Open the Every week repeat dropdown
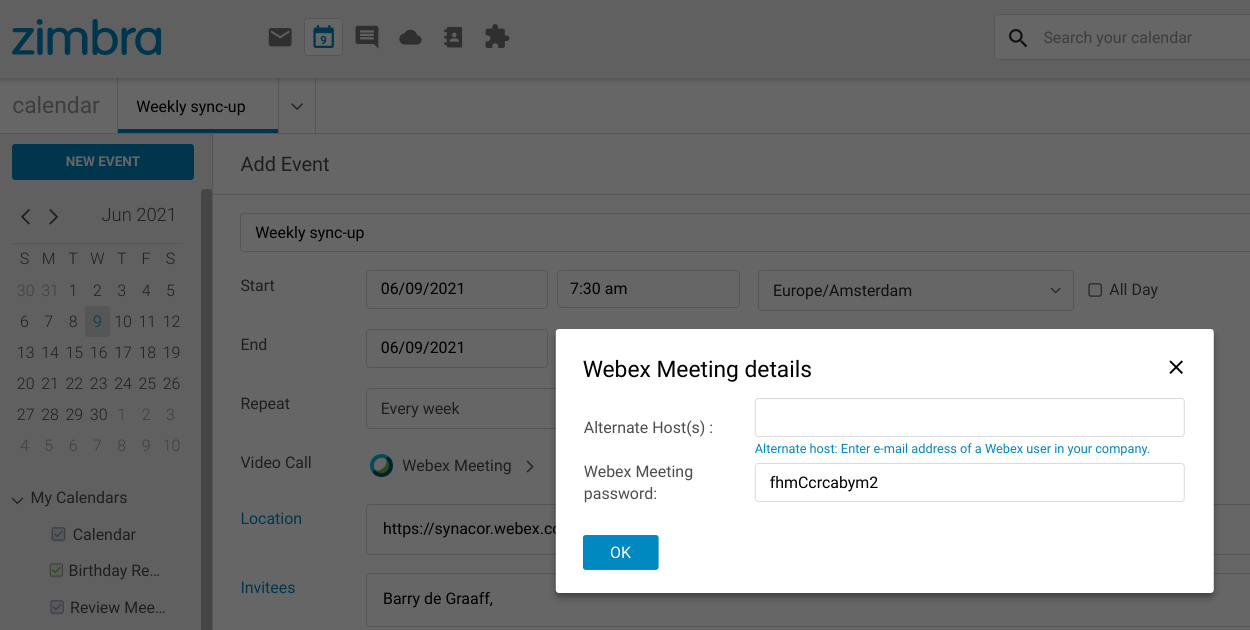 [461, 408]
